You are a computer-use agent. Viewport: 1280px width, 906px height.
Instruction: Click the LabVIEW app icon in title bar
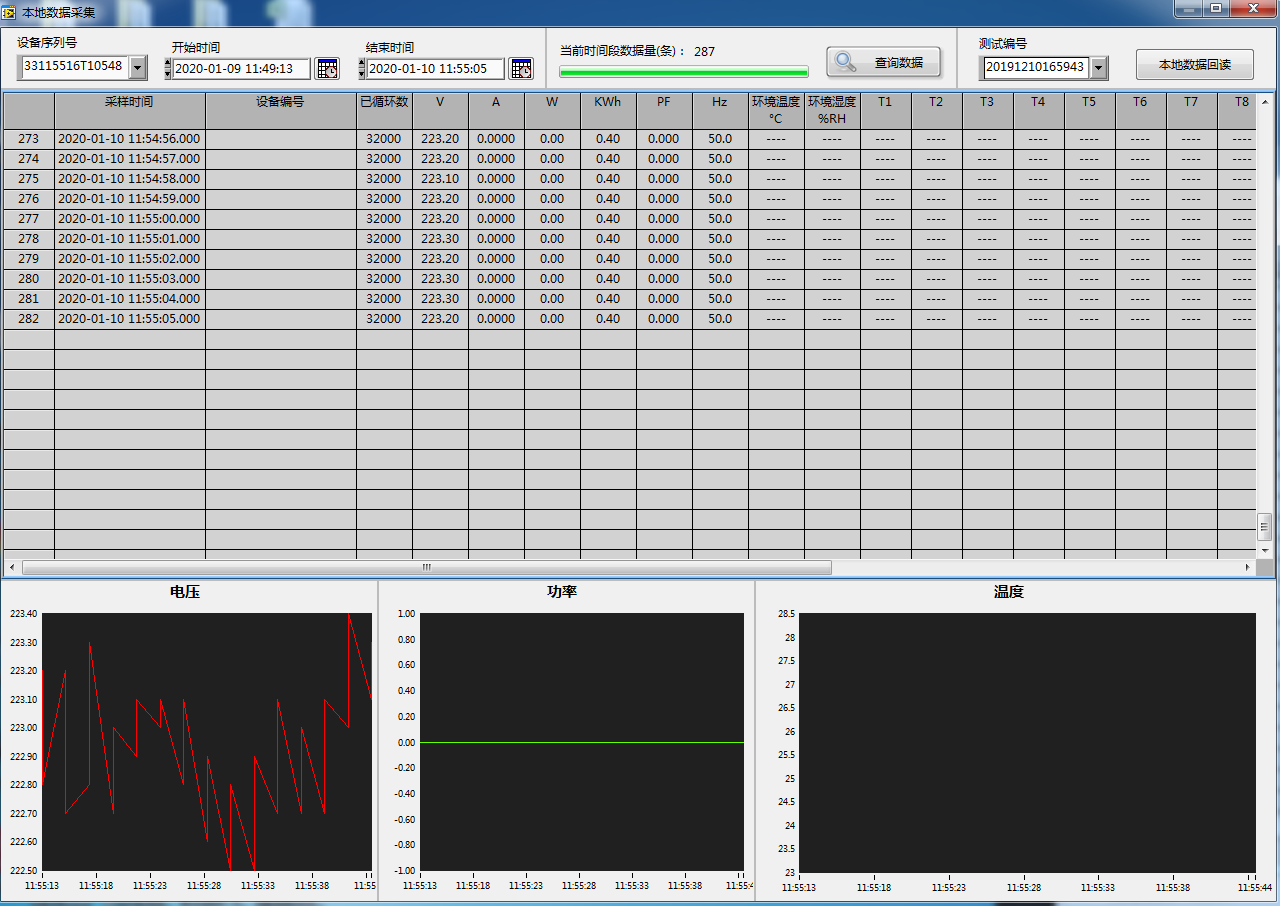point(9,11)
